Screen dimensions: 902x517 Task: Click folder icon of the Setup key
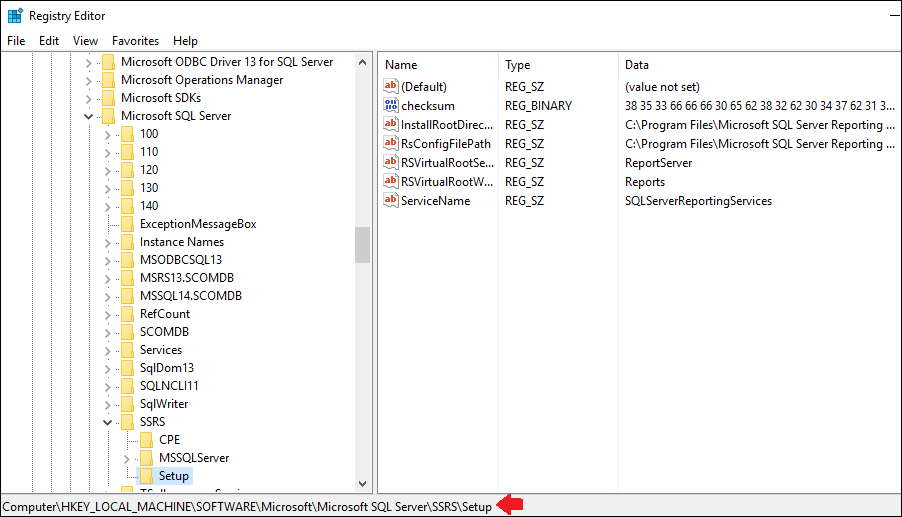[147, 476]
